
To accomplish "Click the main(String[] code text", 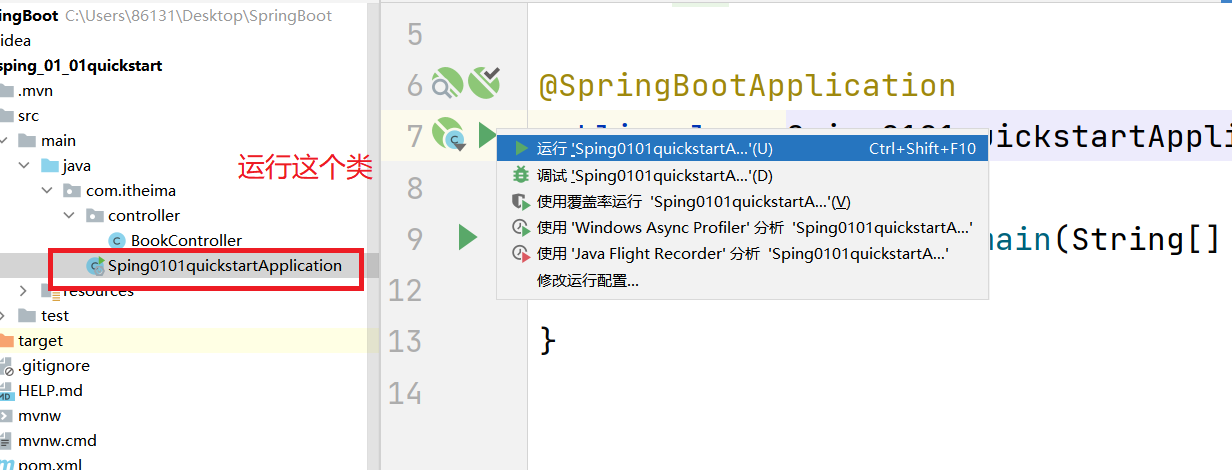I will (x=1105, y=239).
